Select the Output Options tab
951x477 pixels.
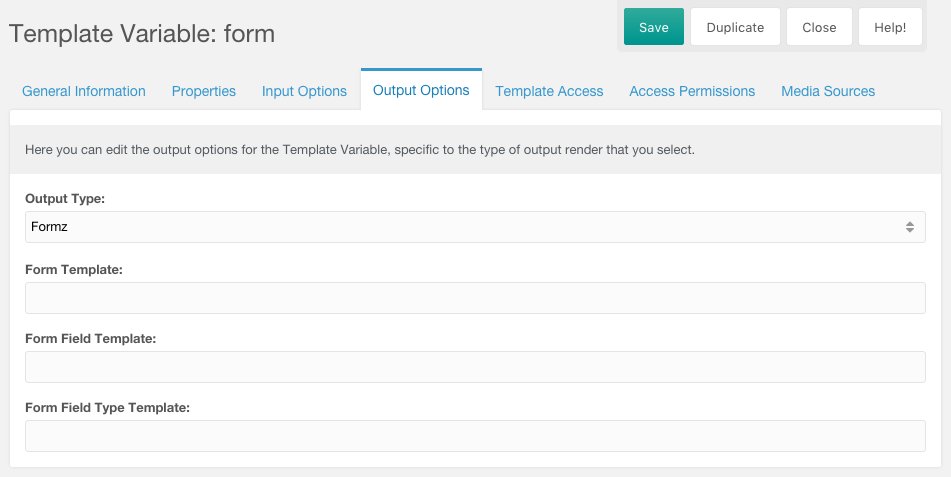(421, 90)
